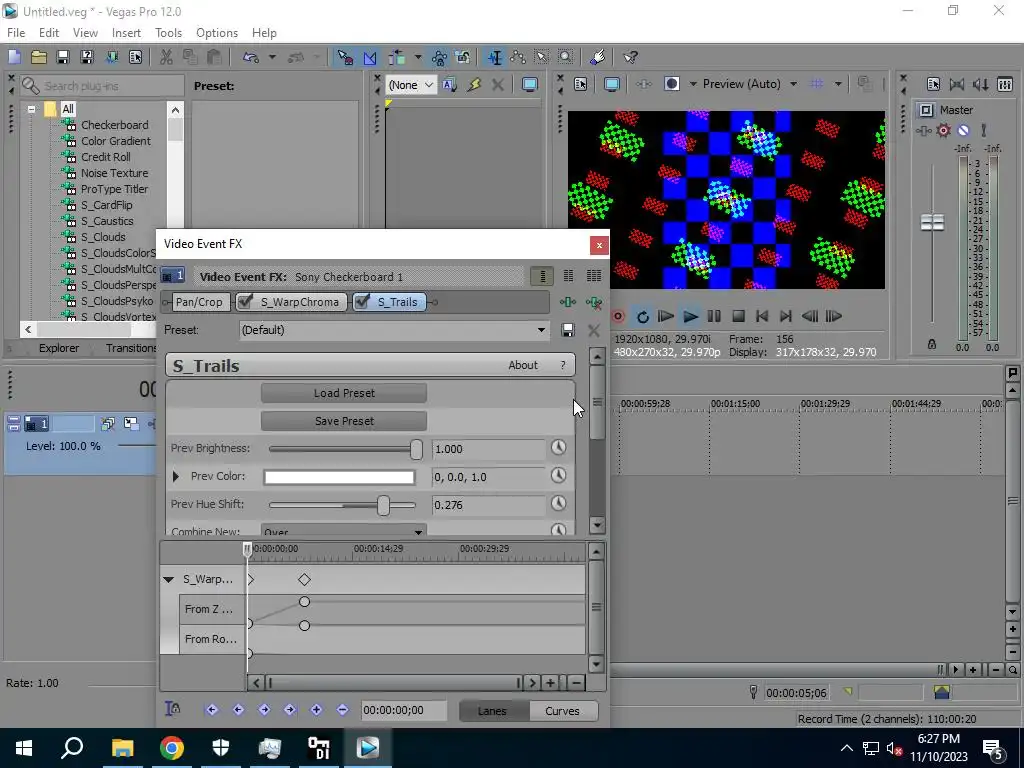The image size is (1024, 768).
Task: Click the Delete Keyframe minus diamond icon
Action: (342, 710)
